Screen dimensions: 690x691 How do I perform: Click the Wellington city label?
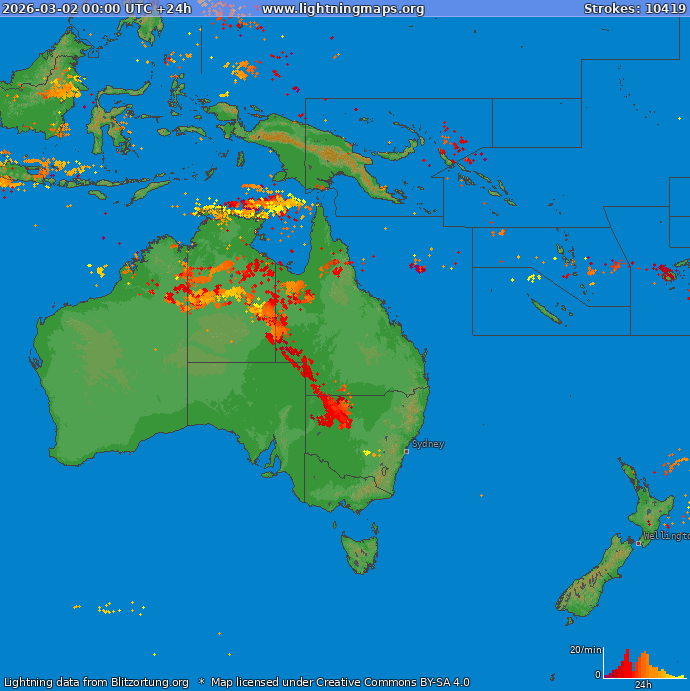pyautogui.click(x=666, y=536)
